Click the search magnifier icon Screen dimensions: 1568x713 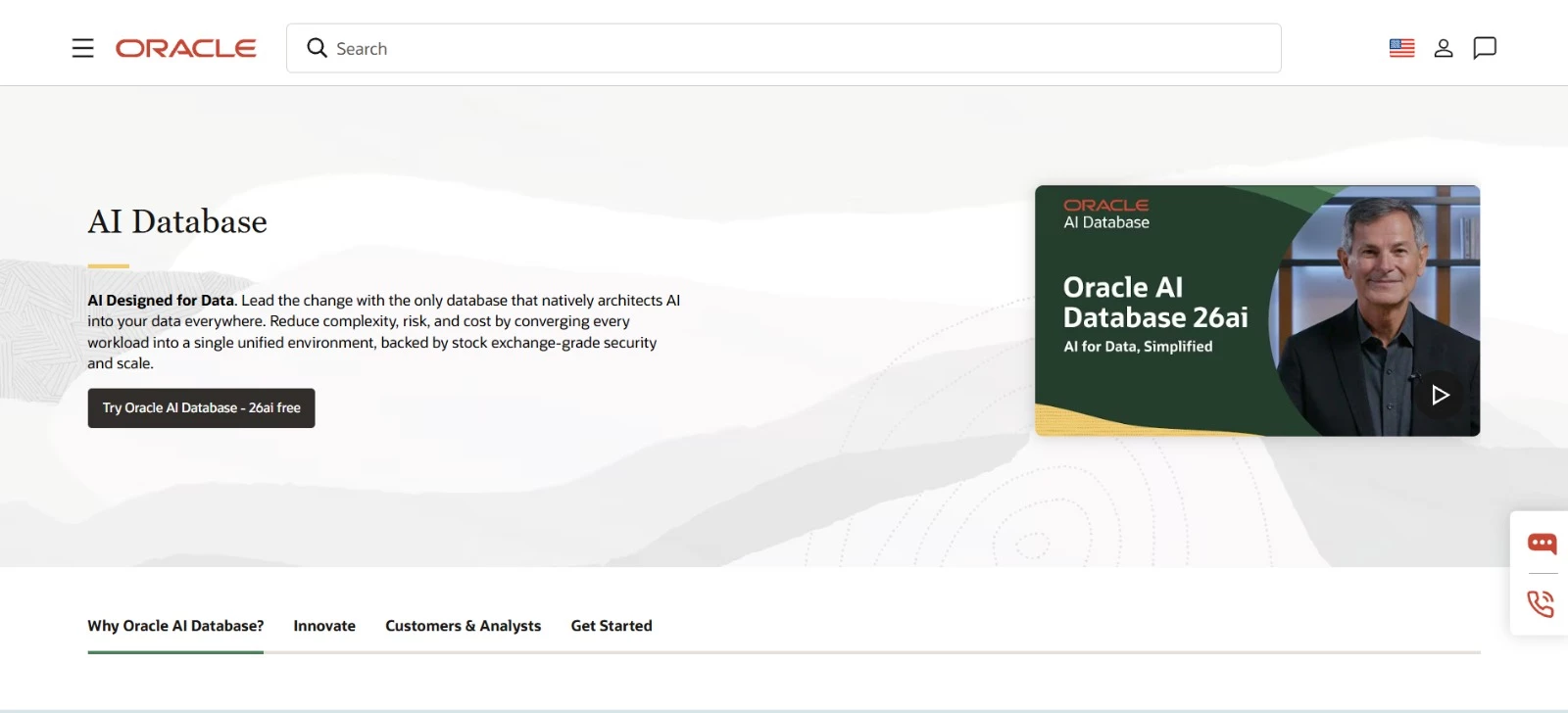point(317,48)
